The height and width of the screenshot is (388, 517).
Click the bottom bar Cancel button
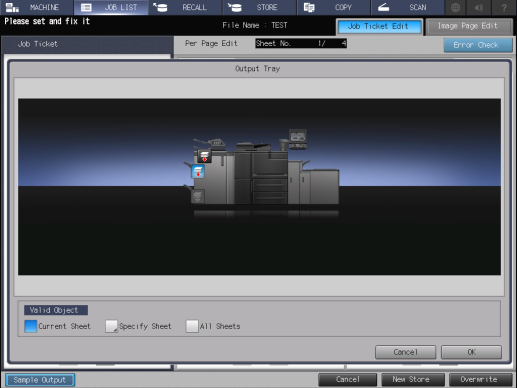[x=348, y=379]
